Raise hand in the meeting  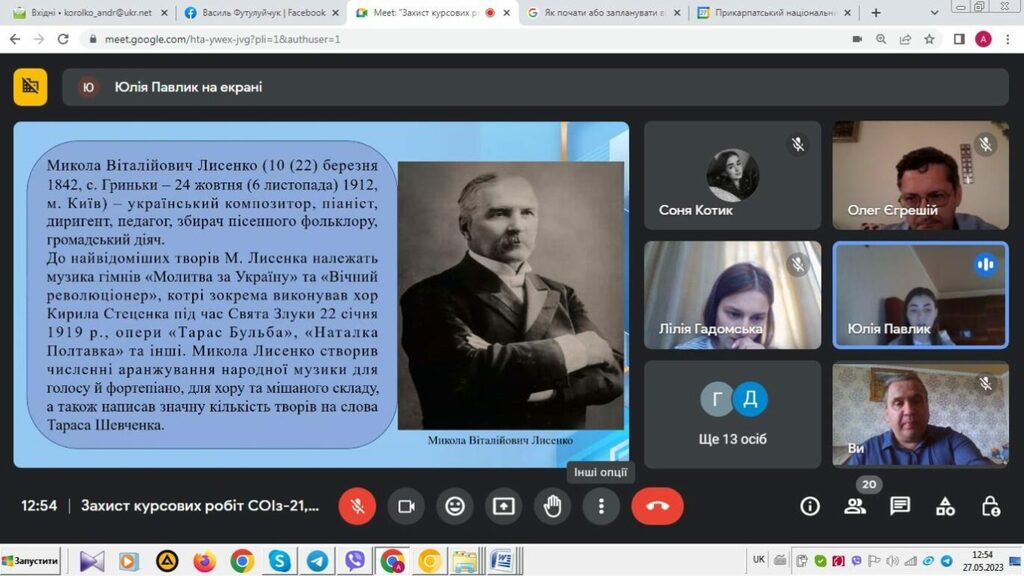point(552,506)
